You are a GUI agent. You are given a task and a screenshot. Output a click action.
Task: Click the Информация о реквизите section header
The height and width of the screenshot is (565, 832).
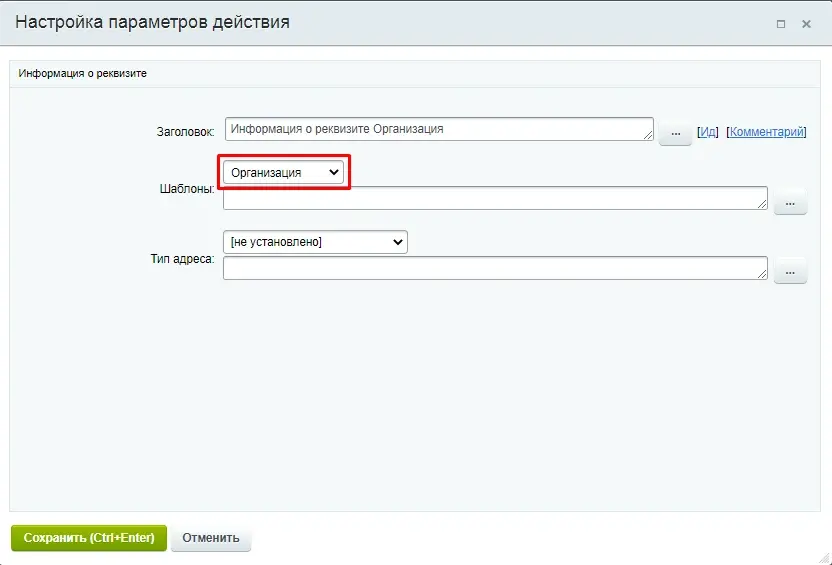[x=83, y=73]
